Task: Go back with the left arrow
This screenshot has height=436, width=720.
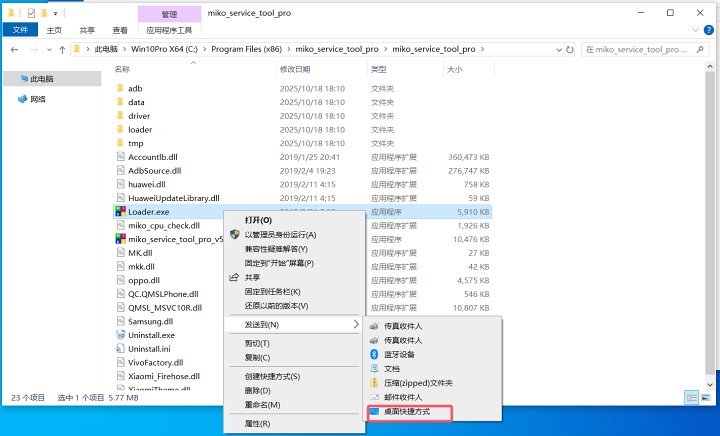Action: point(15,50)
